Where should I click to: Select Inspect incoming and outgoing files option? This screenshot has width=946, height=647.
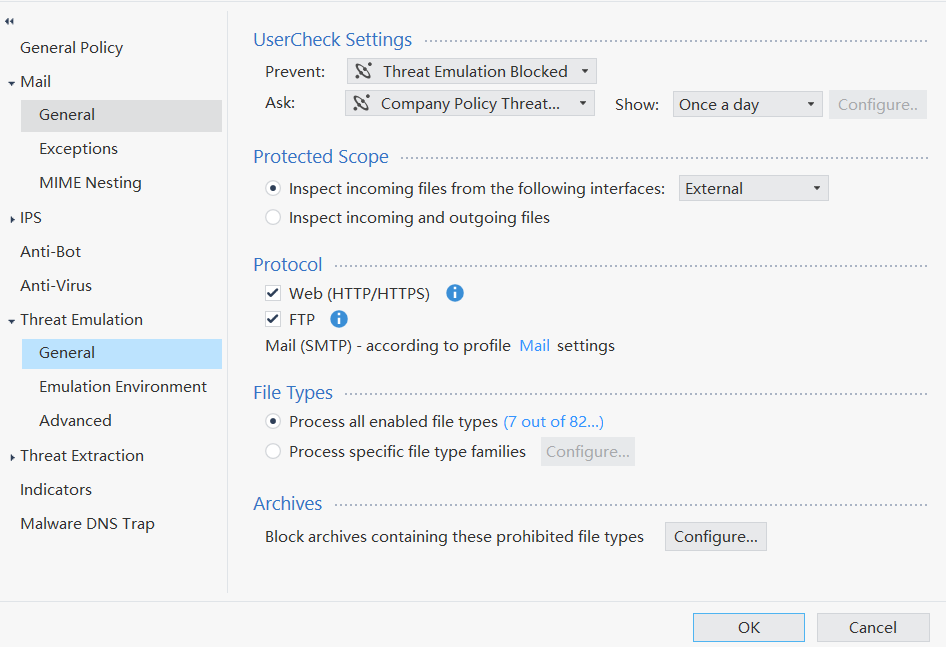click(x=273, y=217)
